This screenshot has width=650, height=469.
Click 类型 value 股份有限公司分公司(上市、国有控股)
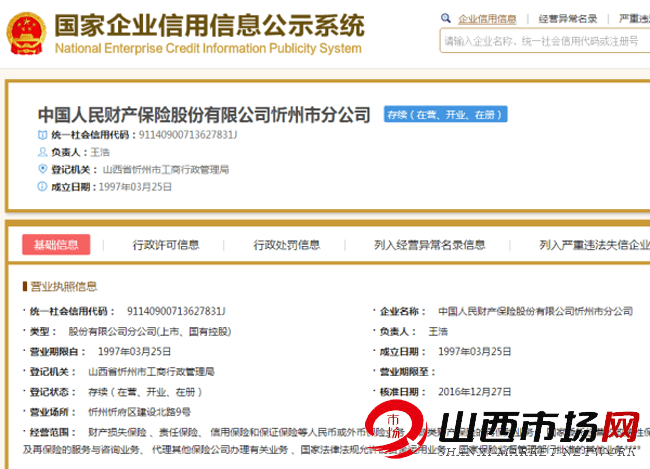point(150,331)
